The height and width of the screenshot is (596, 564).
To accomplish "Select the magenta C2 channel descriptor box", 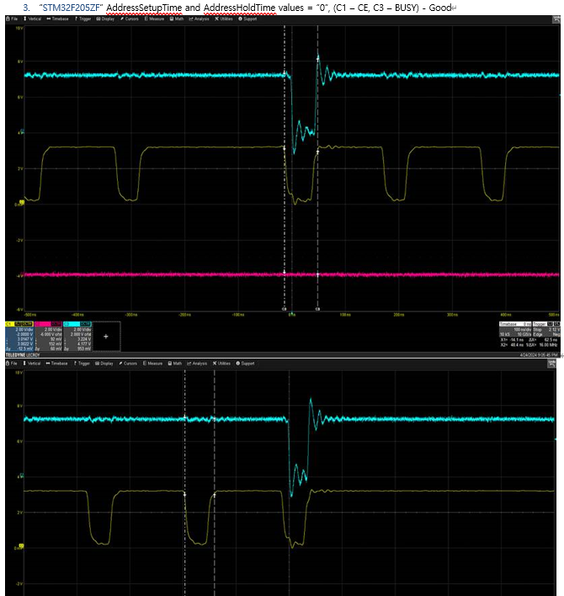I will (48, 336).
